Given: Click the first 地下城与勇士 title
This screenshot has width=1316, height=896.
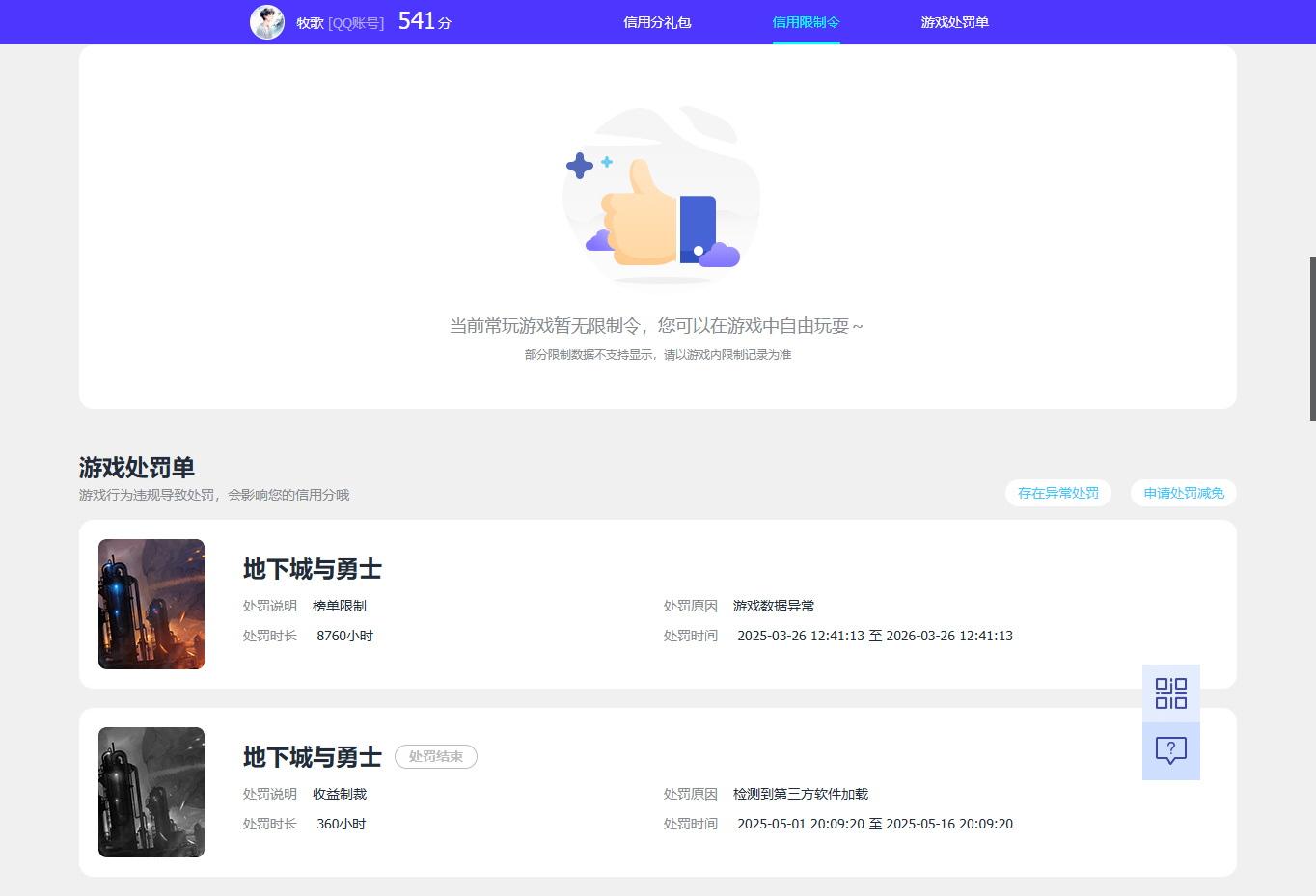Looking at the screenshot, I should (312, 569).
